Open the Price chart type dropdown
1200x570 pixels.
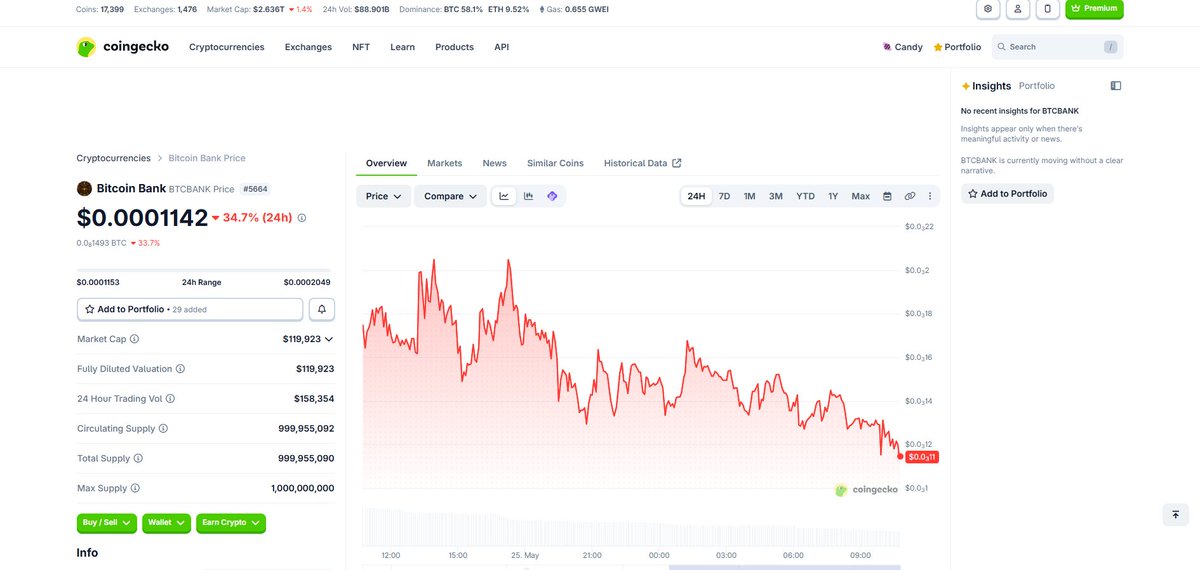(383, 196)
